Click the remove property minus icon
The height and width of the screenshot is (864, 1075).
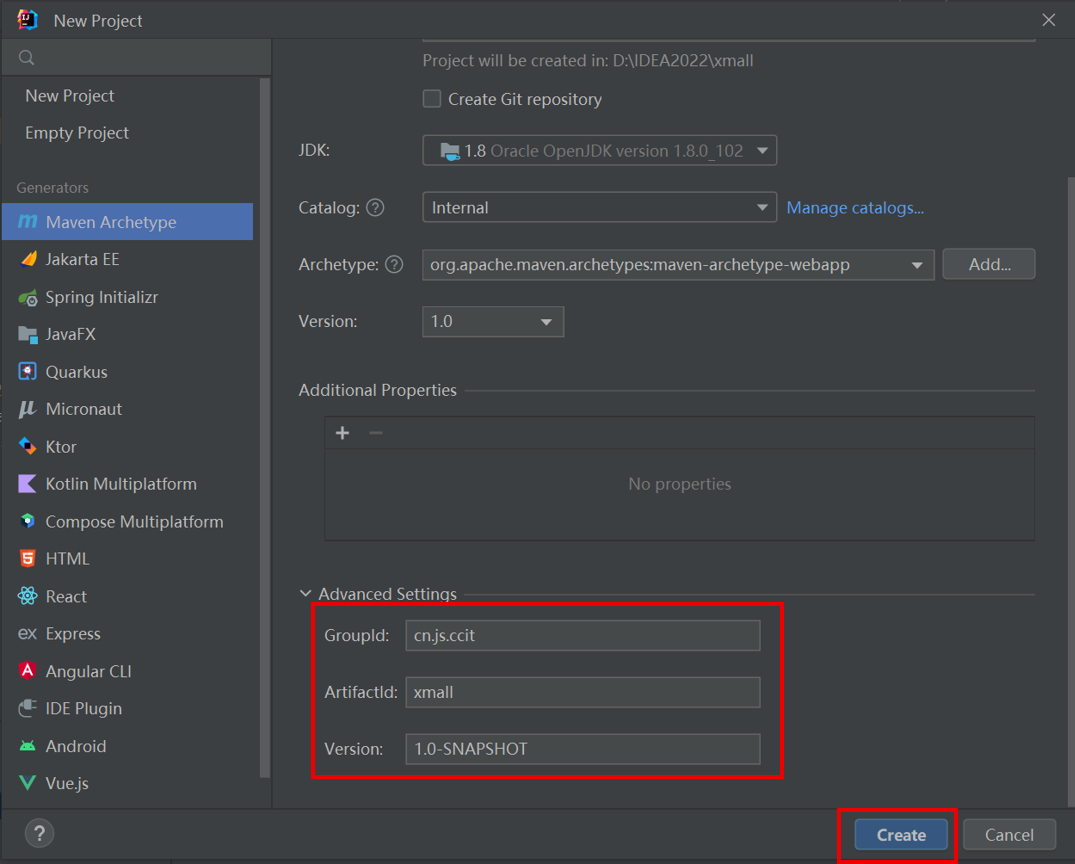point(376,433)
